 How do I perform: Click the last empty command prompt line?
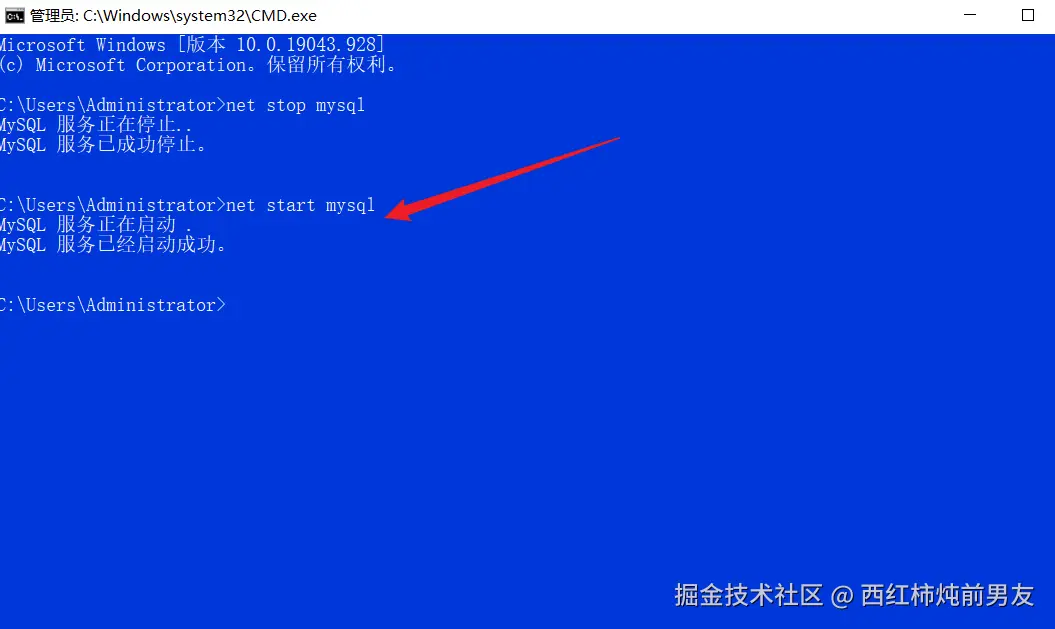(x=112, y=305)
